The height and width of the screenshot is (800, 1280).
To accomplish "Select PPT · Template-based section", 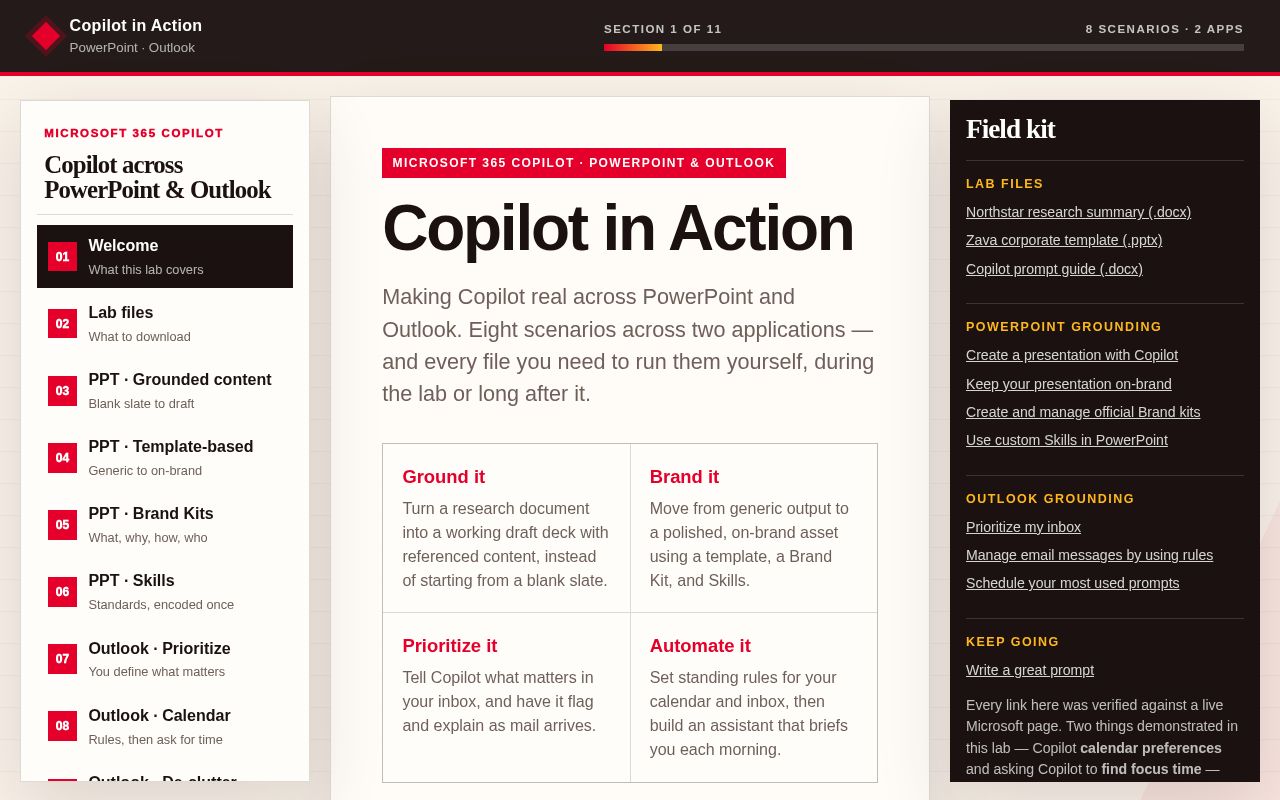I will (165, 457).
